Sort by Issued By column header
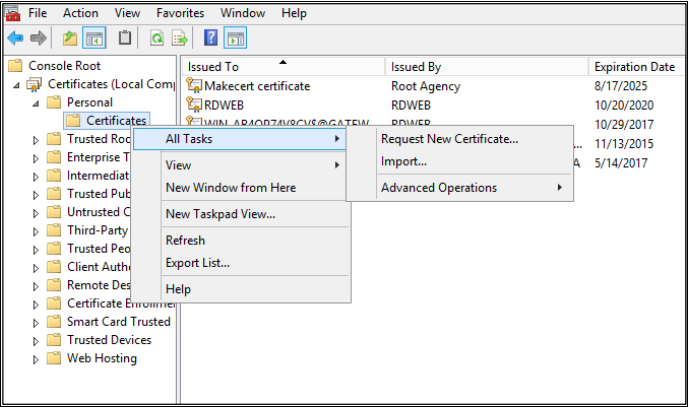This screenshot has height=407, width=690. [487, 67]
